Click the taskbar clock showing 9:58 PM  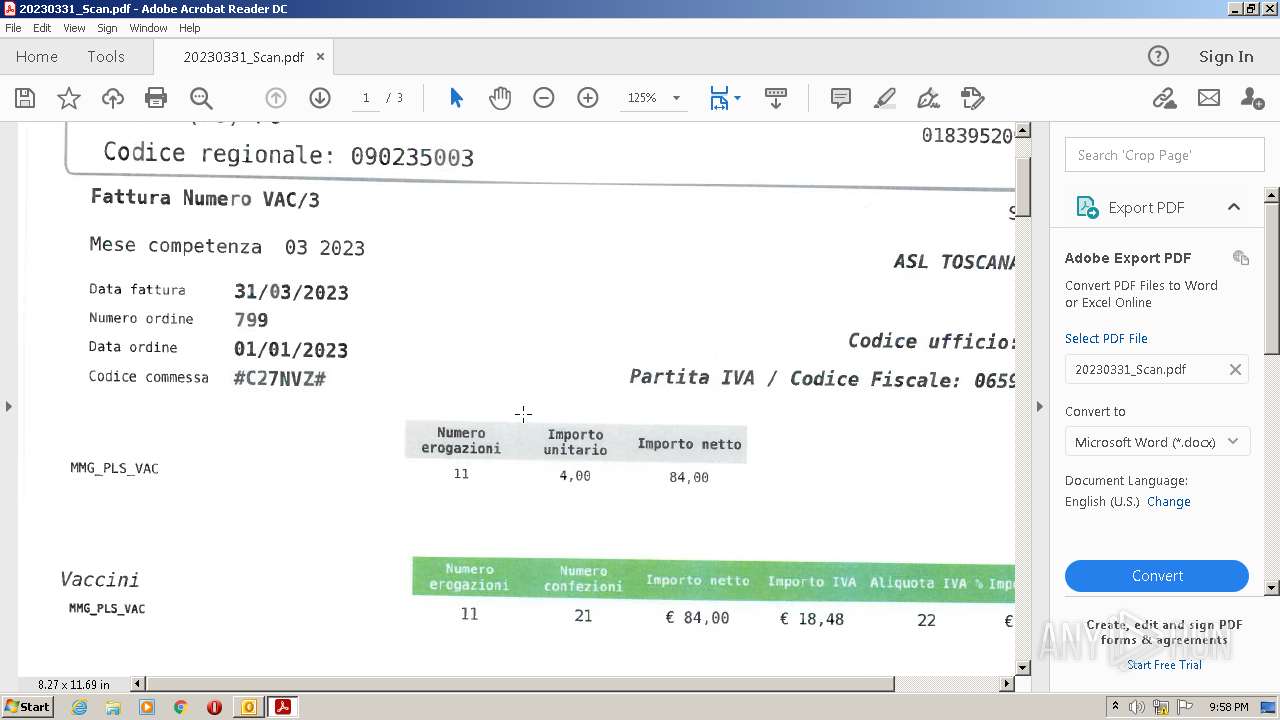point(1228,707)
